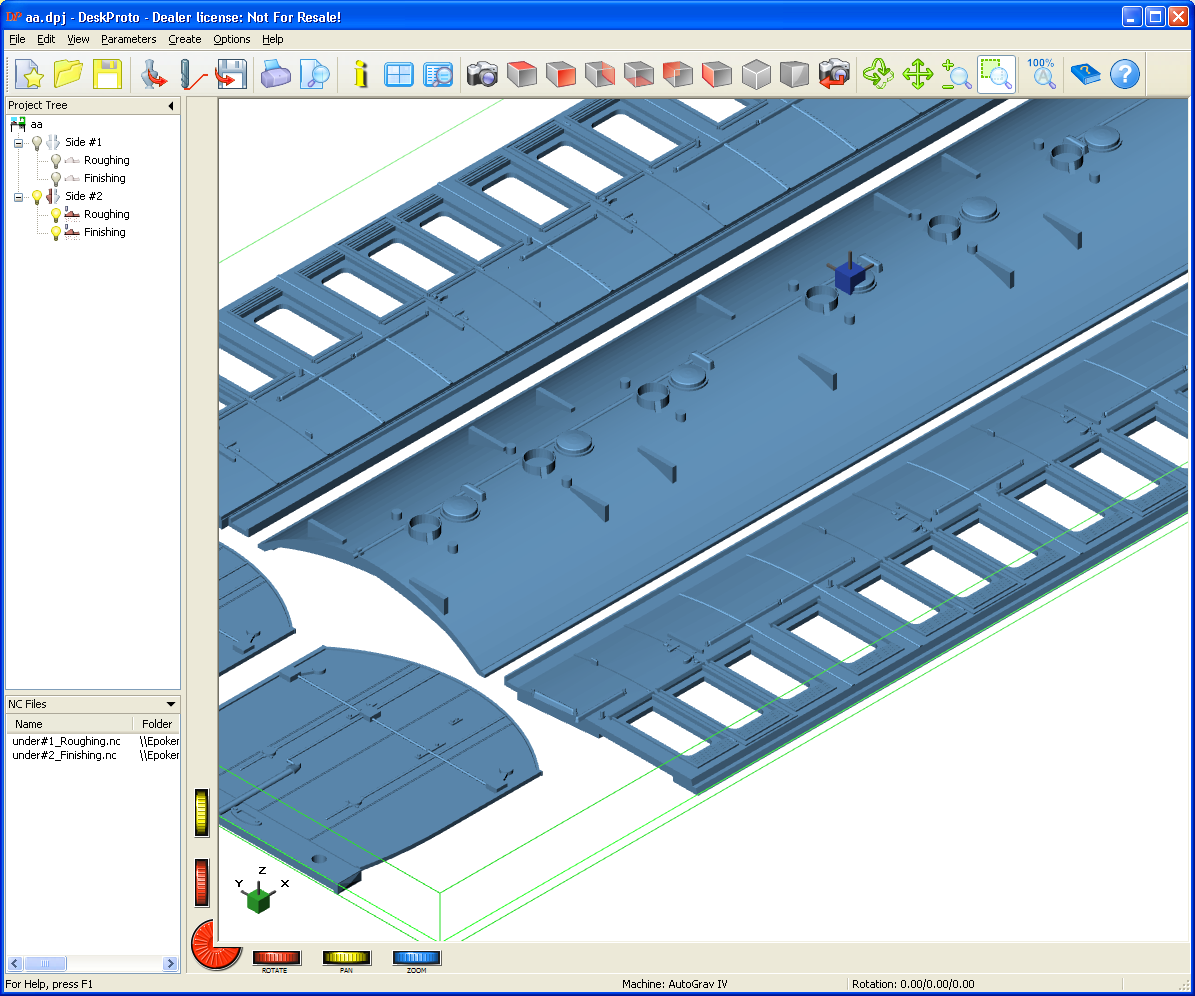Activate the Pan arrows tool
Image resolution: width=1195 pixels, height=996 pixels.
(917, 74)
